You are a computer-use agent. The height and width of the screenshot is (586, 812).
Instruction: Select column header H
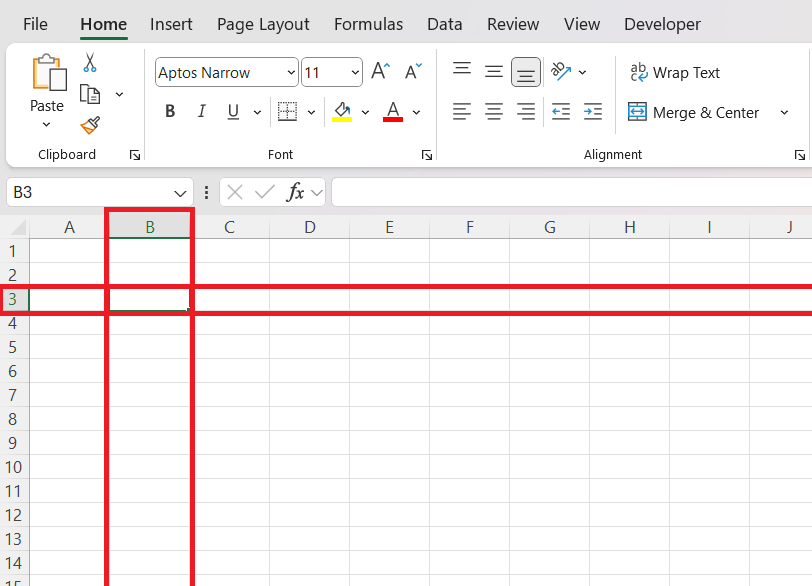coord(629,227)
